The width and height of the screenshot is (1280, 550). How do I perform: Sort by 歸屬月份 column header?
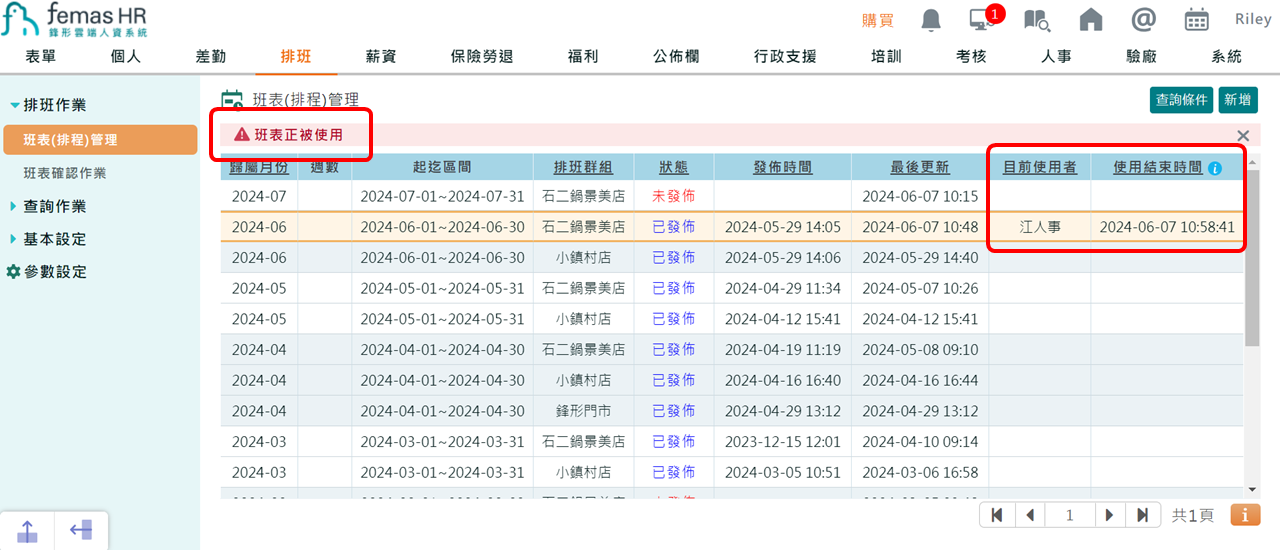point(259,168)
